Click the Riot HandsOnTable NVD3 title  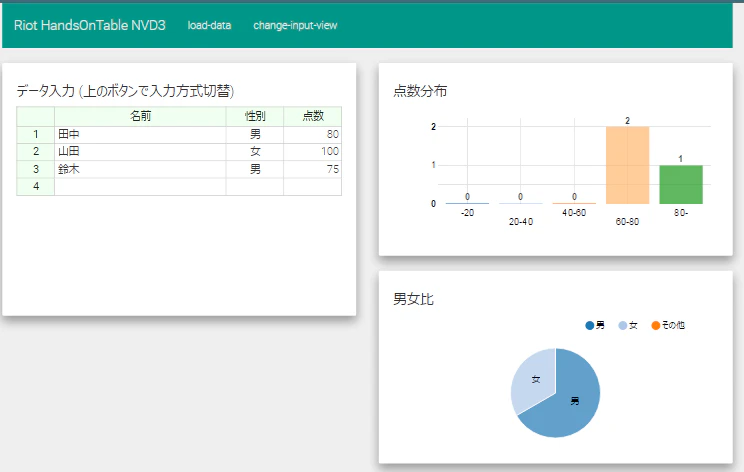[90, 25]
